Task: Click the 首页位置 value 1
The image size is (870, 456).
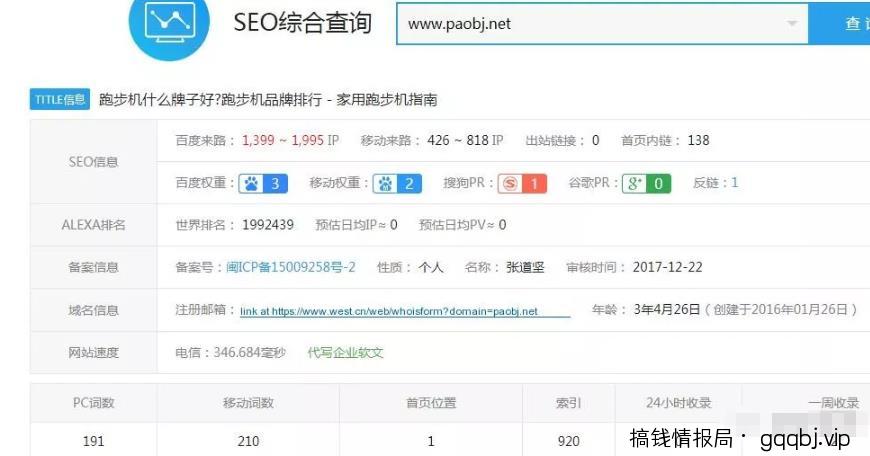Action: pyautogui.click(x=431, y=442)
